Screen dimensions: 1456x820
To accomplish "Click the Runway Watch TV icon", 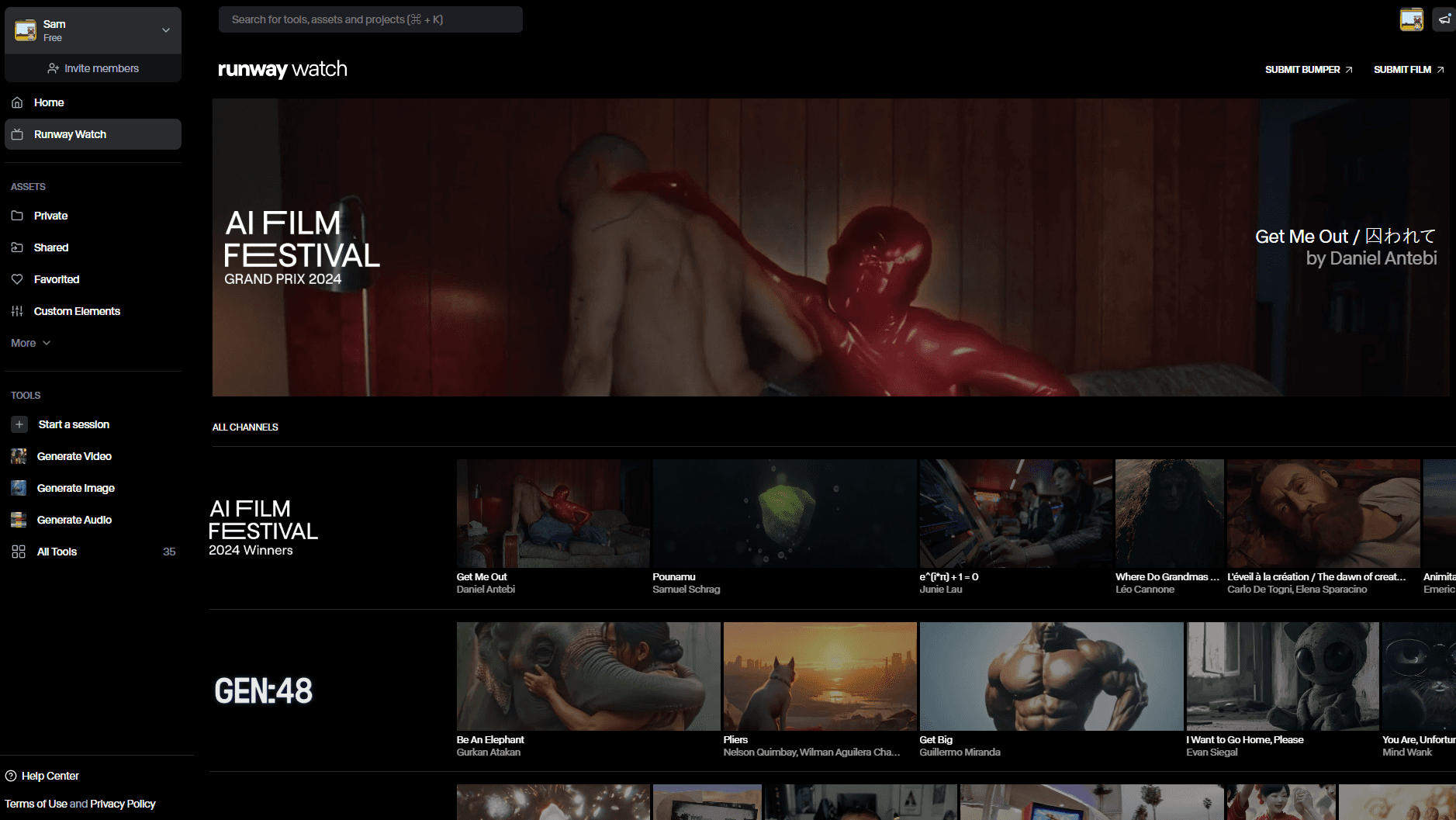I will pyautogui.click(x=17, y=134).
